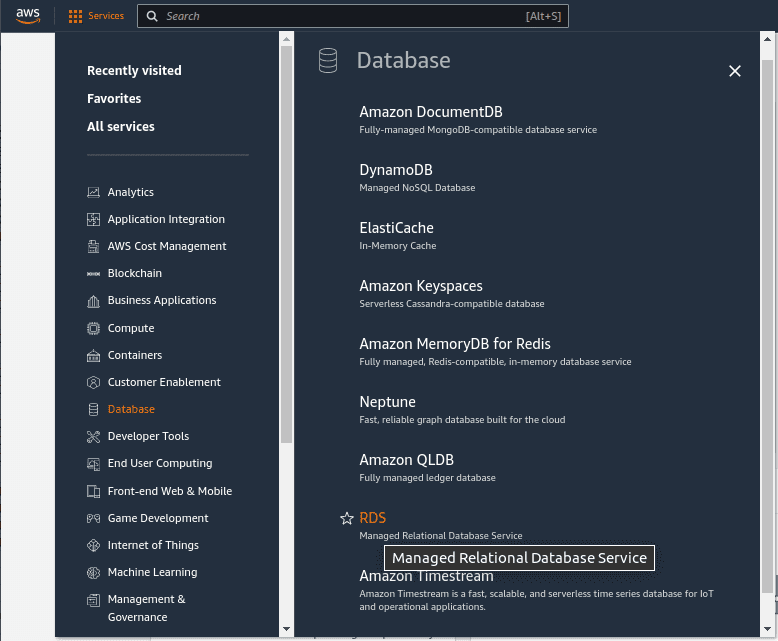The width and height of the screenshot is (778, 641).
Task: Click the search magnifier icon
Action: pos(152,16)
